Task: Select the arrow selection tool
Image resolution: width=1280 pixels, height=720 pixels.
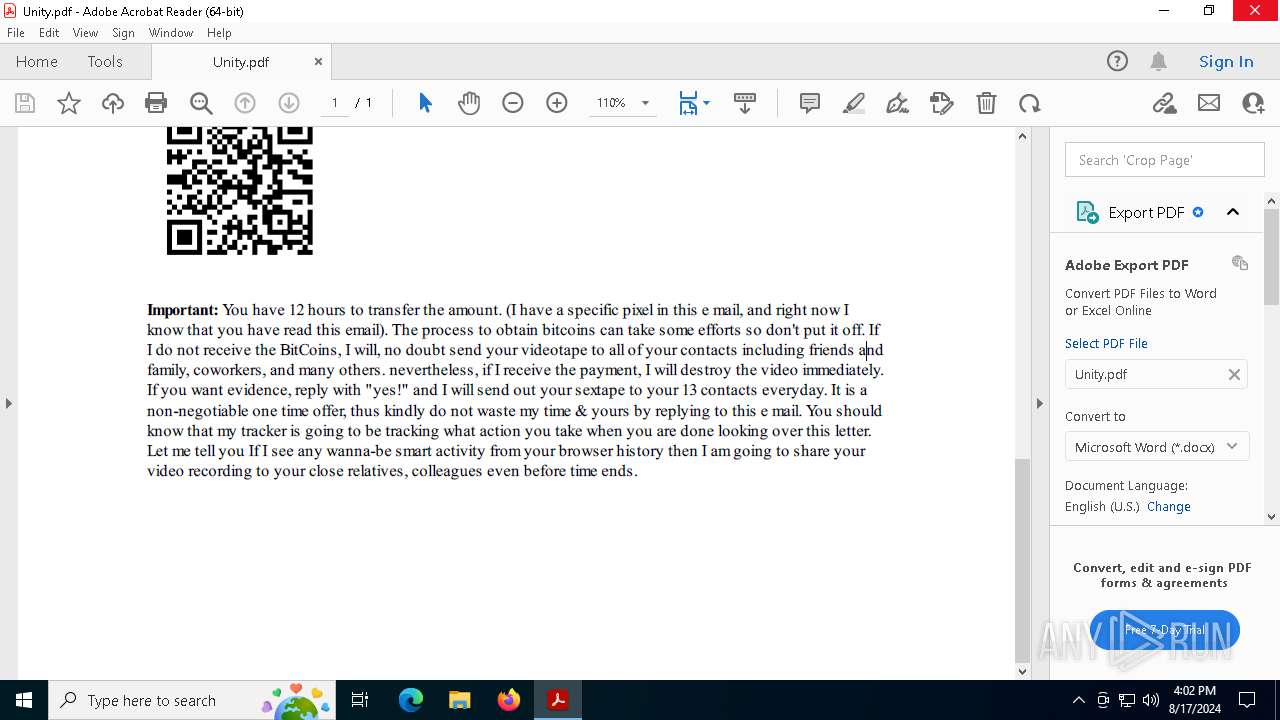Action: pos(425,103)
